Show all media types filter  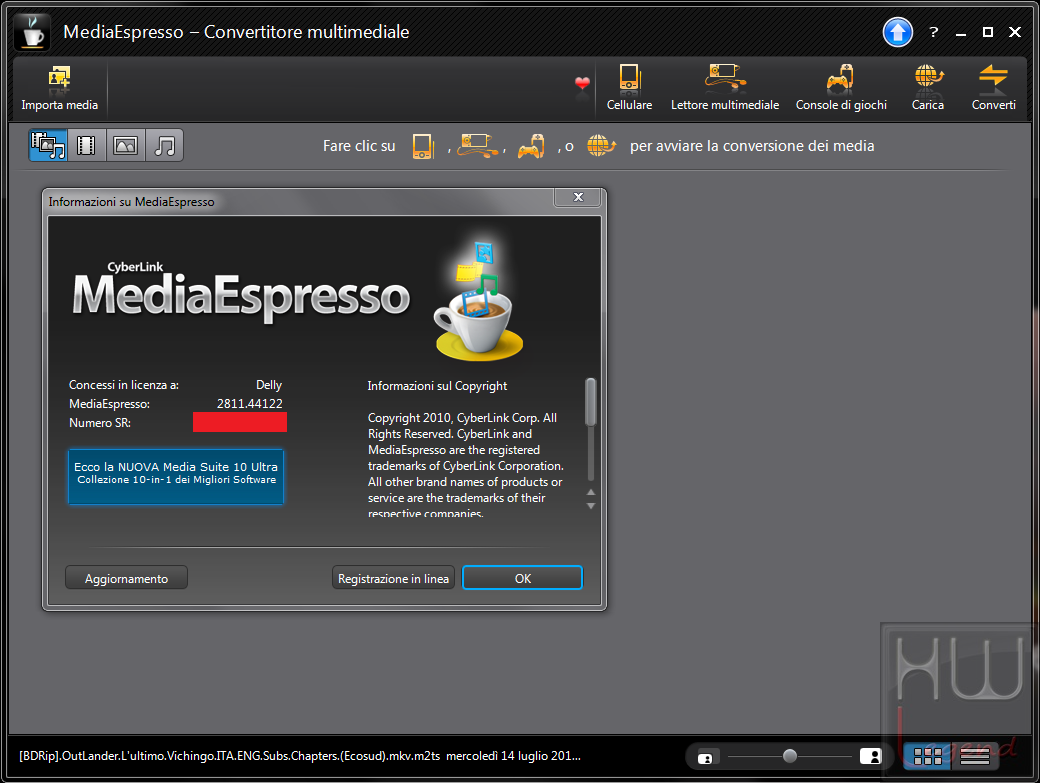pyautogui.click(x=48, y=145)
